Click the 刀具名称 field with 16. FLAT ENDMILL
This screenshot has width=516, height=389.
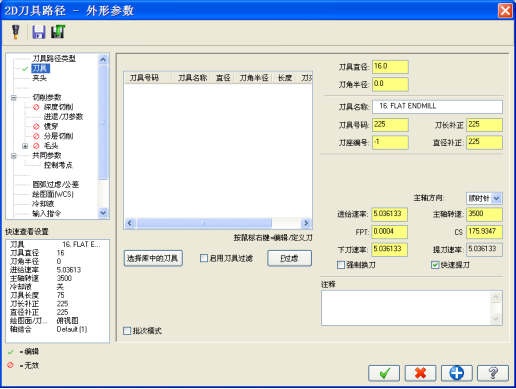(x=437, y=107)
